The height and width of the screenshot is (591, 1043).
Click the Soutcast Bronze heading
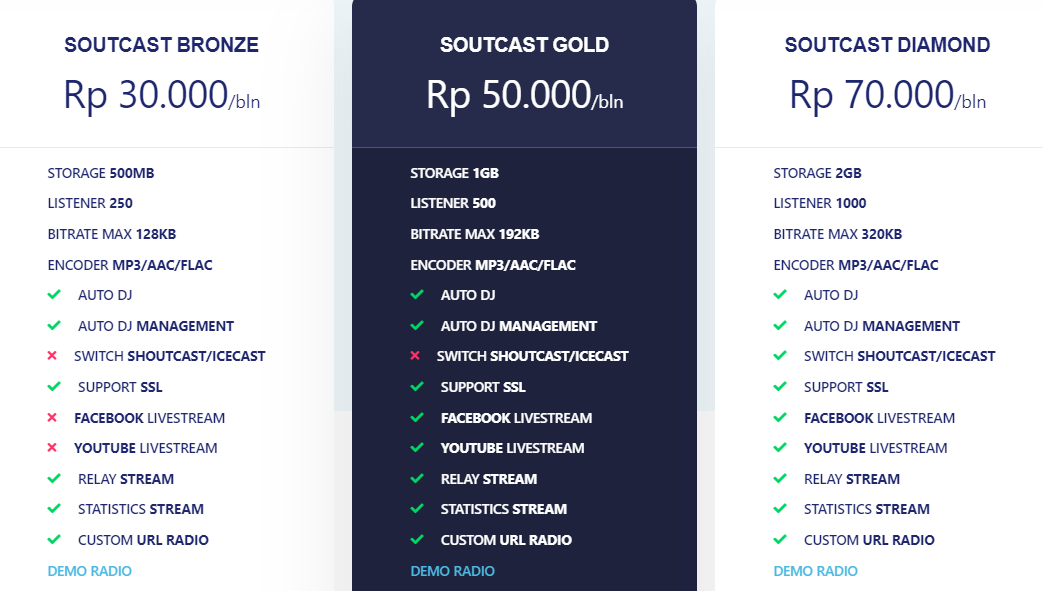[160, 45]
